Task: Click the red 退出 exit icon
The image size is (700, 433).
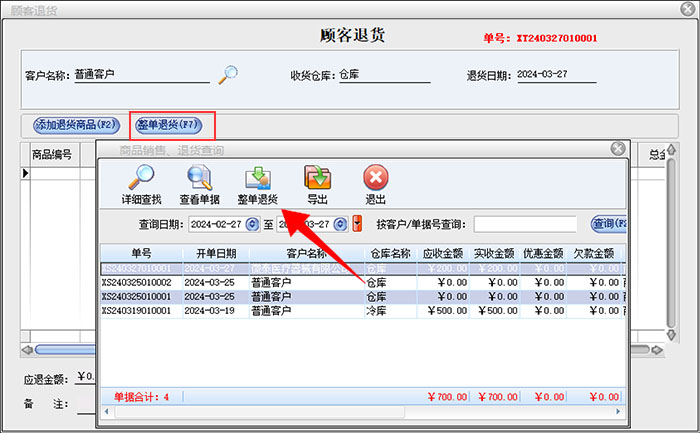Action: (376, 178)
